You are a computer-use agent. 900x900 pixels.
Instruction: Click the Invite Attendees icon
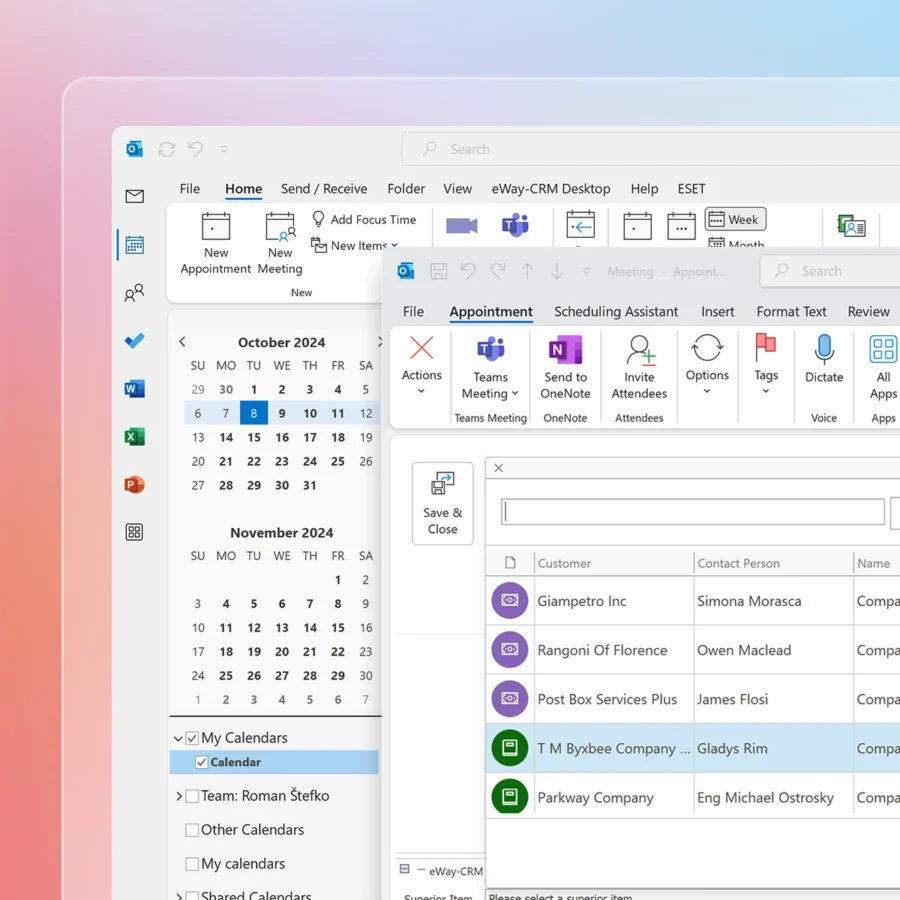tap(639, 351)
